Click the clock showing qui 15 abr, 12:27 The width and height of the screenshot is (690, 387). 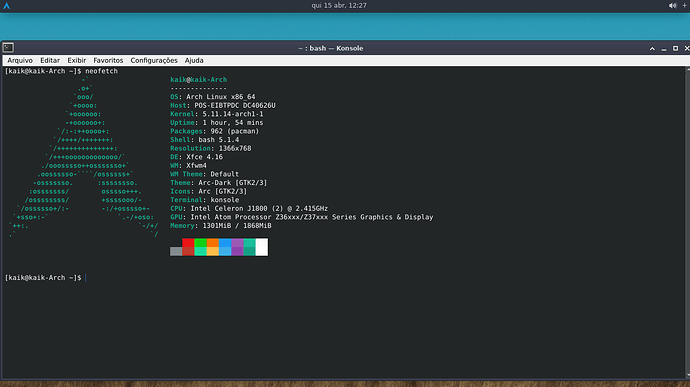[x=339, y=5]
